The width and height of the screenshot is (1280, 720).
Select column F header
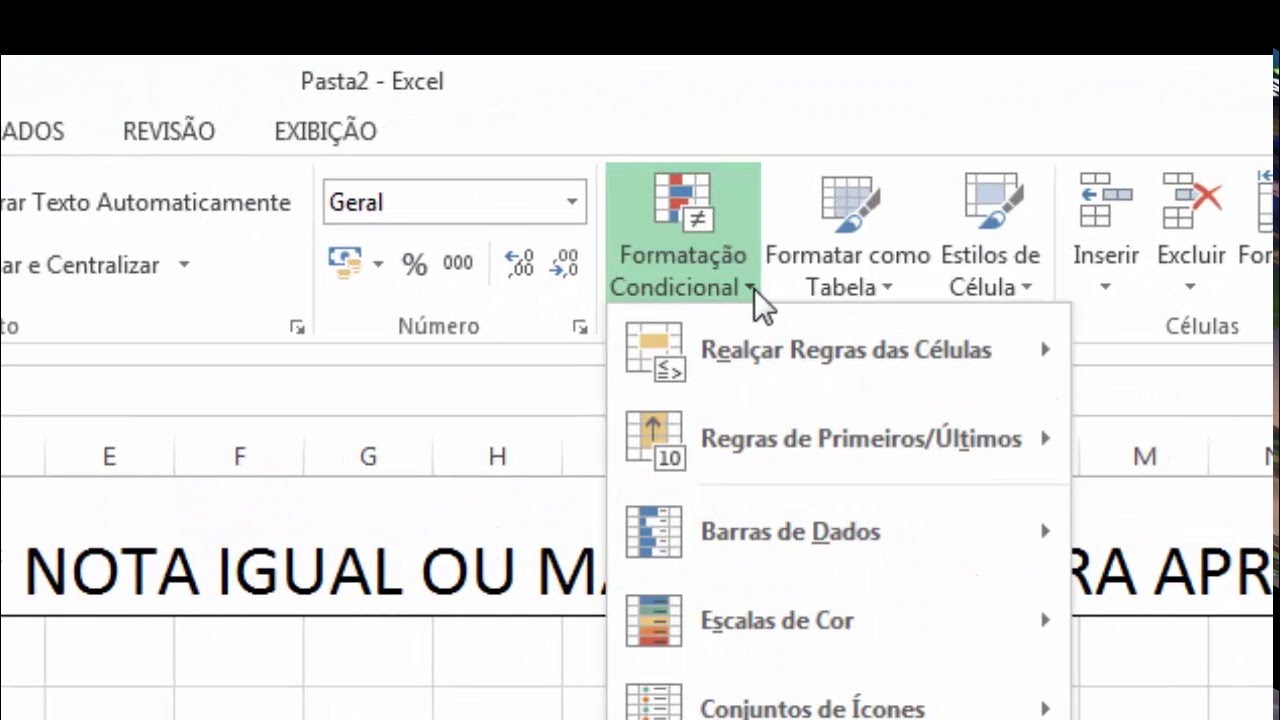pyautogui.click(x=239, y=457)
